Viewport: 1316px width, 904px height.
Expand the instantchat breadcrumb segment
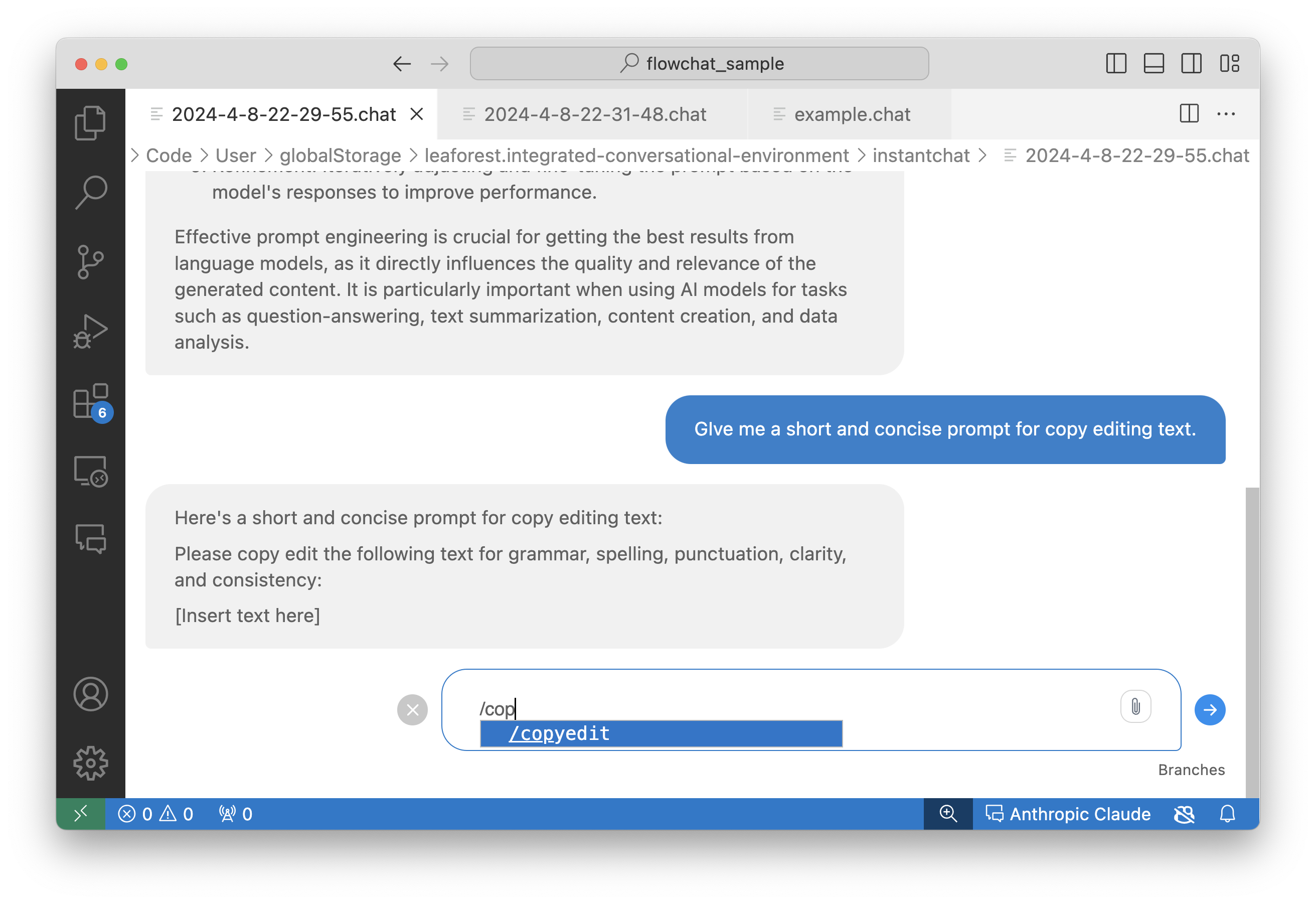(921, 155)
